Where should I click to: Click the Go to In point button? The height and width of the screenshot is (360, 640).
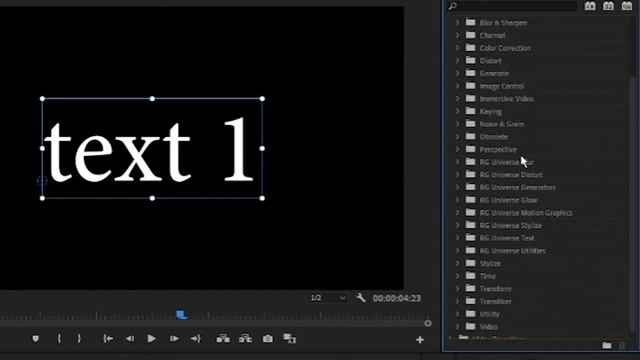[x=108, y=339]
